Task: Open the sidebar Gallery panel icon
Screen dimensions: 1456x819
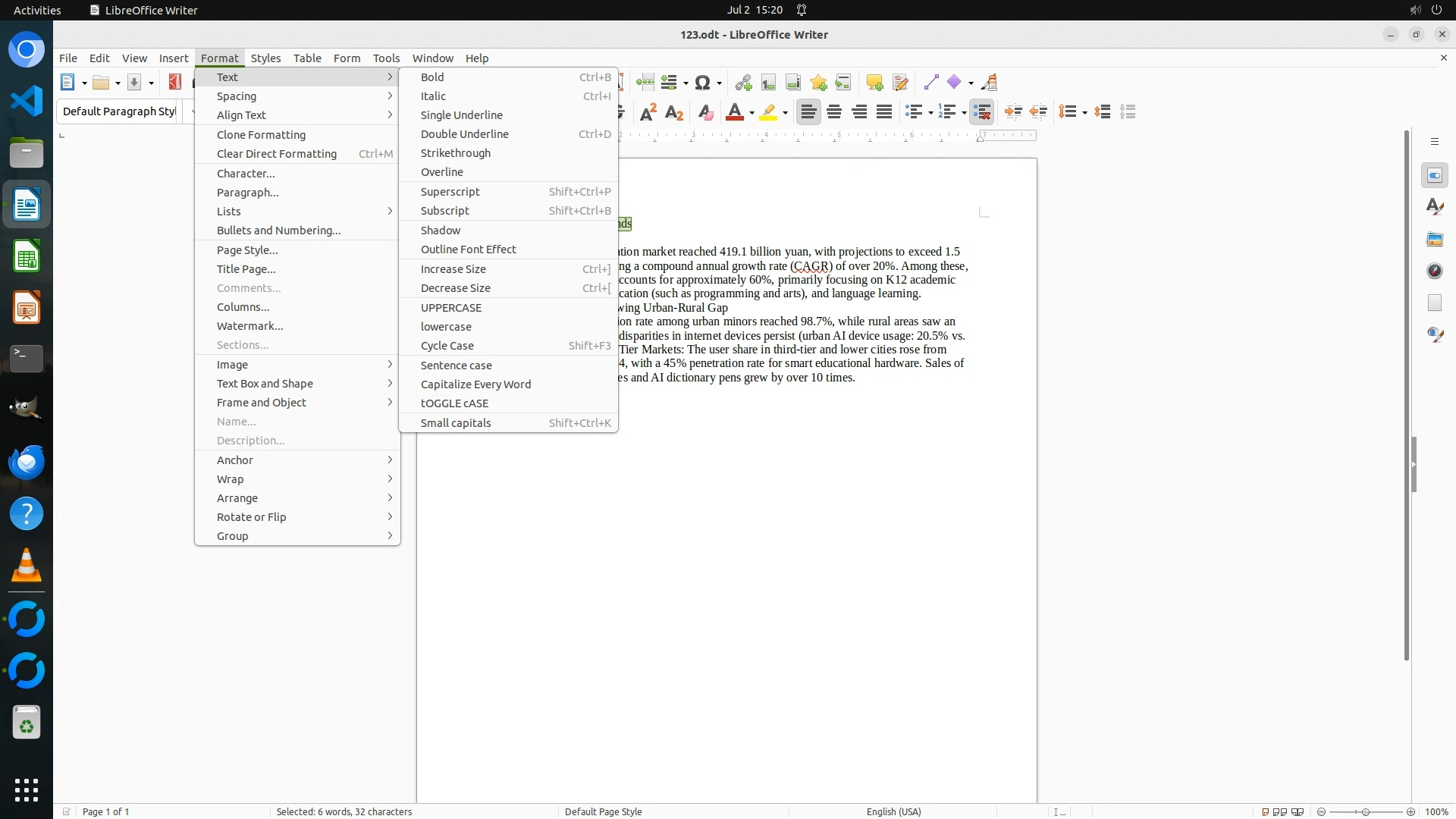Action: 1434,239
